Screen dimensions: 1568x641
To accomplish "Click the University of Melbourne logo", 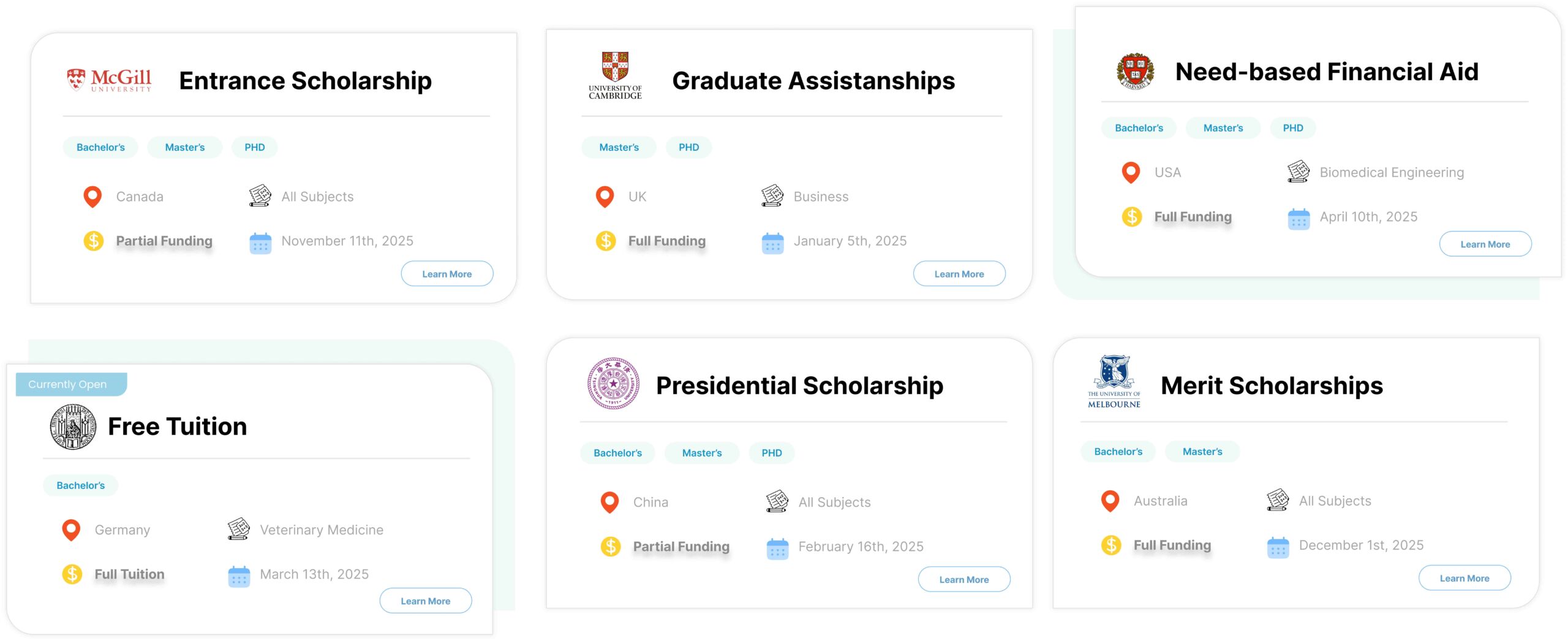I will coord(1114,381).
